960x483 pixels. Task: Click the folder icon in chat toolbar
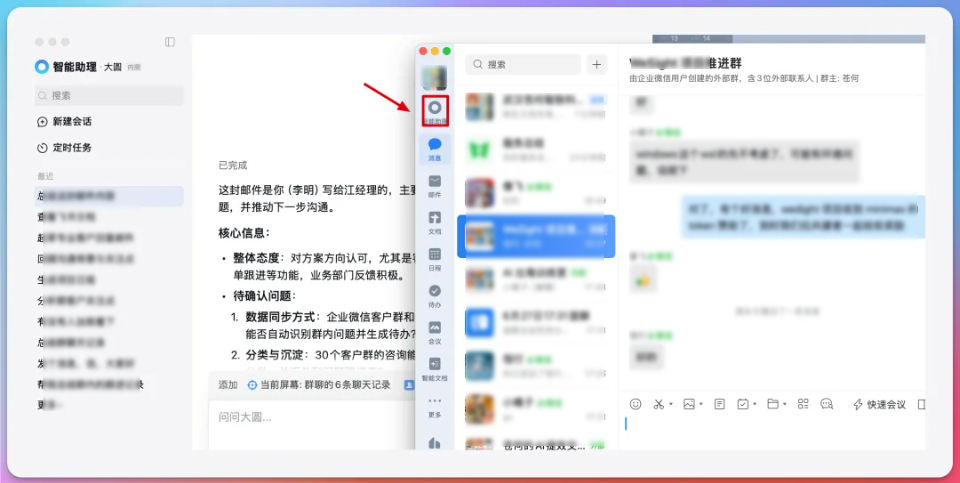(x=773, y=404)
